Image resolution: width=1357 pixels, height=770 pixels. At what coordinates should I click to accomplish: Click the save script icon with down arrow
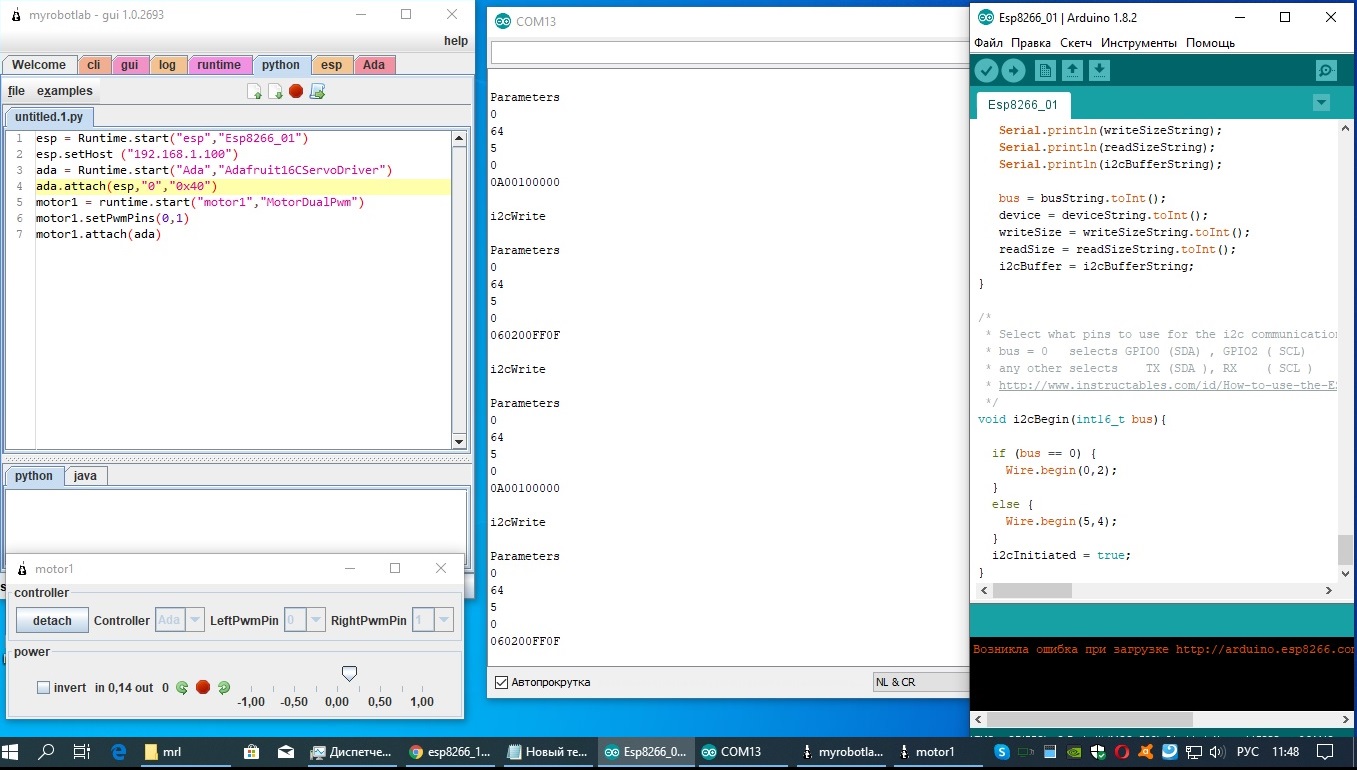coord(275,92)
